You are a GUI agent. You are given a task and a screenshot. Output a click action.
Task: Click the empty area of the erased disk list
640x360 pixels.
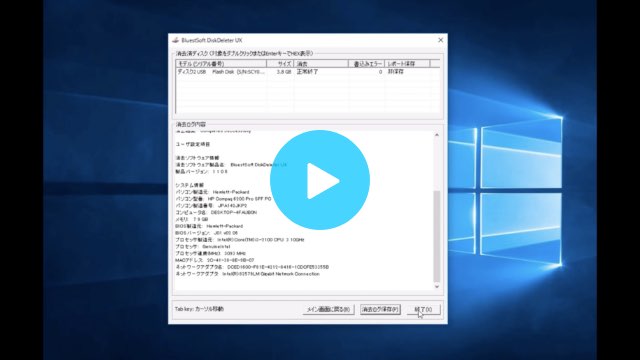(x=308, y=95)
